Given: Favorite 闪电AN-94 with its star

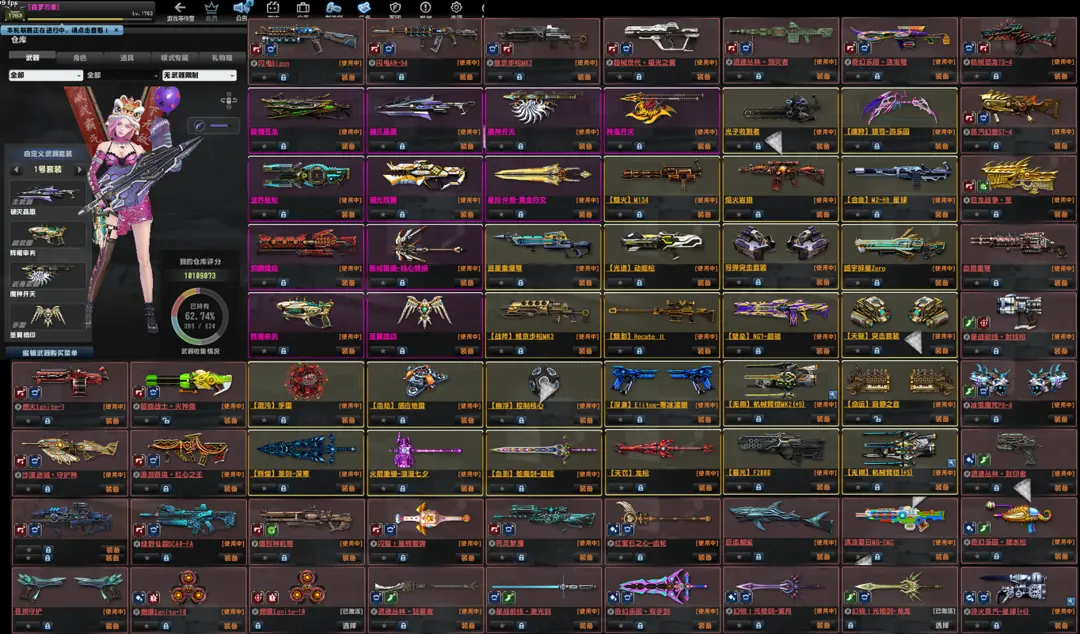Looking at the screenshot, I should [x=382, y=77].
